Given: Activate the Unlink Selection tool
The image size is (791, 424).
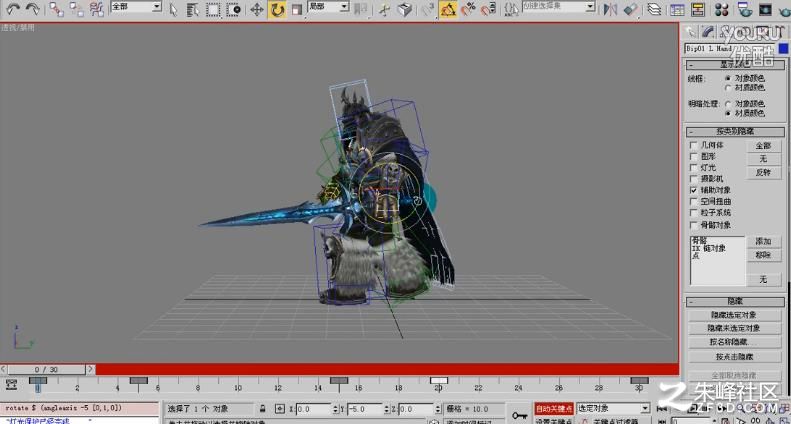Looking at the screenshot, I should [77, 9].
